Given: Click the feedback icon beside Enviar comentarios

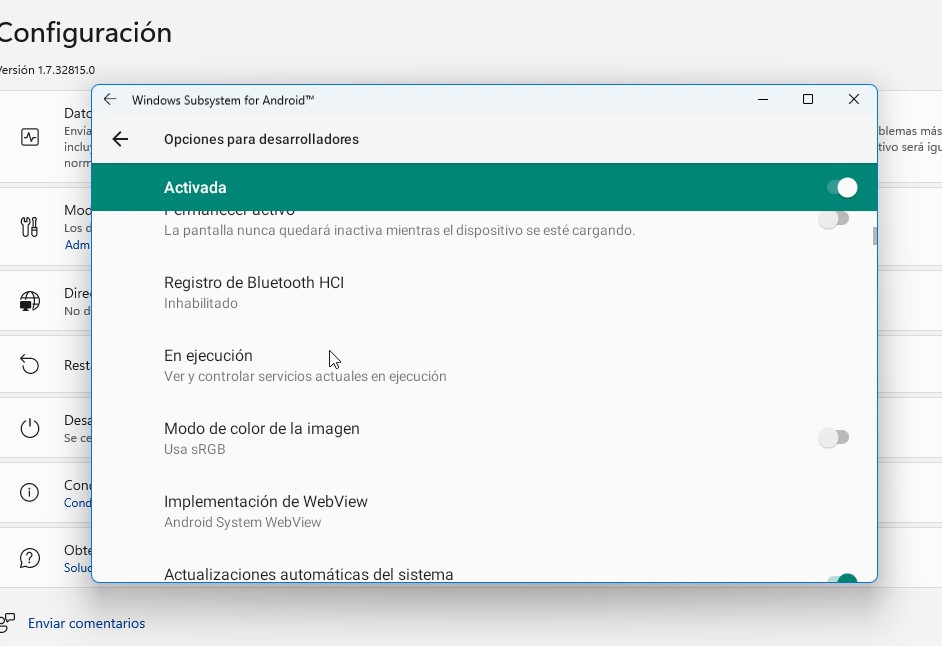Looking at the screenshot, I should point(7,623).
